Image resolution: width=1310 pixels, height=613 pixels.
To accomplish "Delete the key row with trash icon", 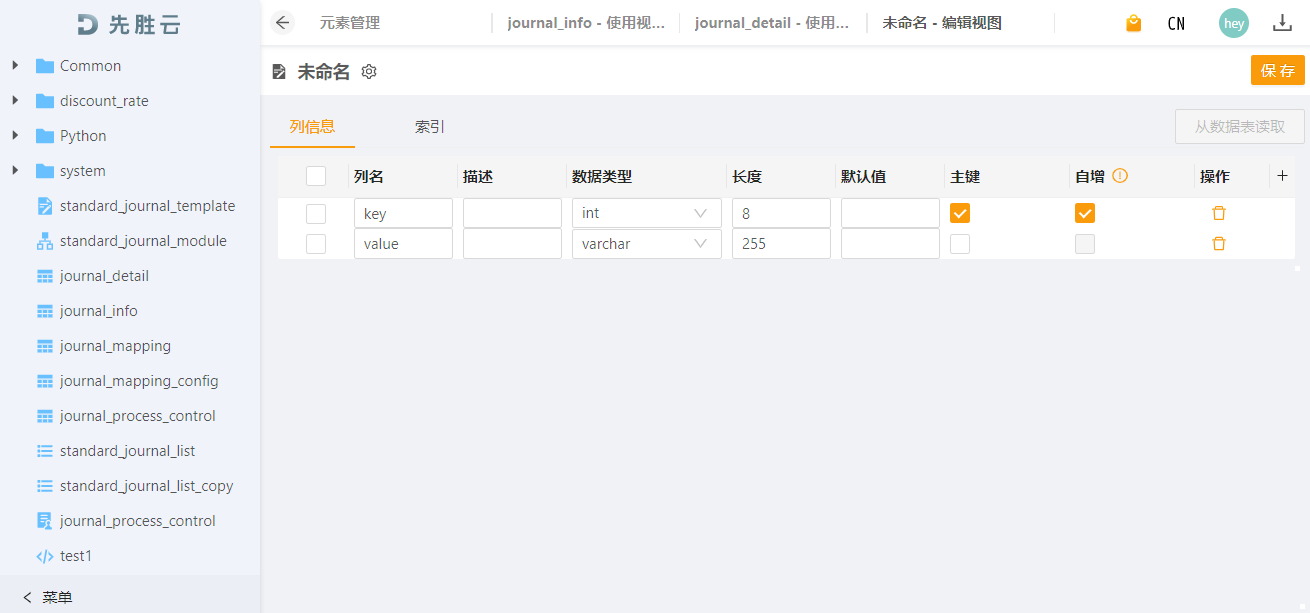I will tap(1219, 213).
